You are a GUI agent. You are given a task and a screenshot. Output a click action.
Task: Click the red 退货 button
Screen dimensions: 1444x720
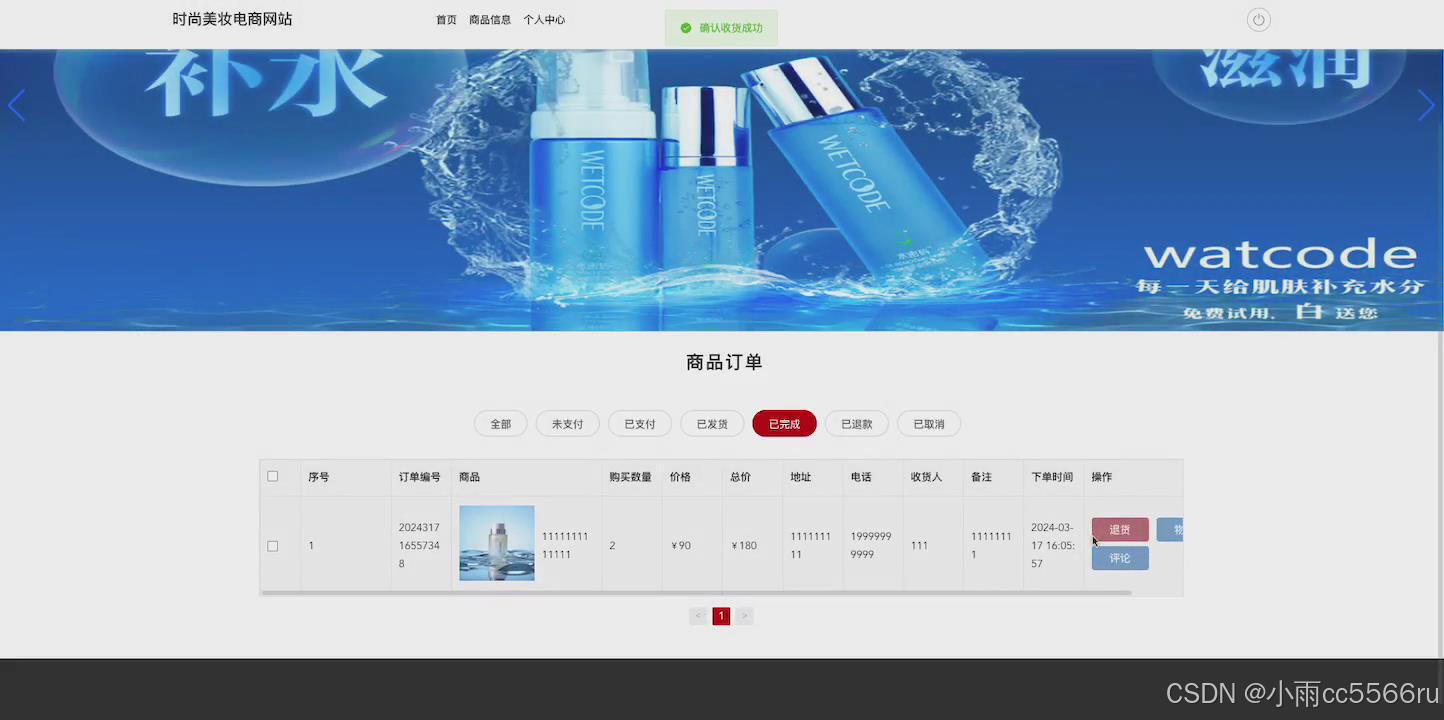(1120, 530)
